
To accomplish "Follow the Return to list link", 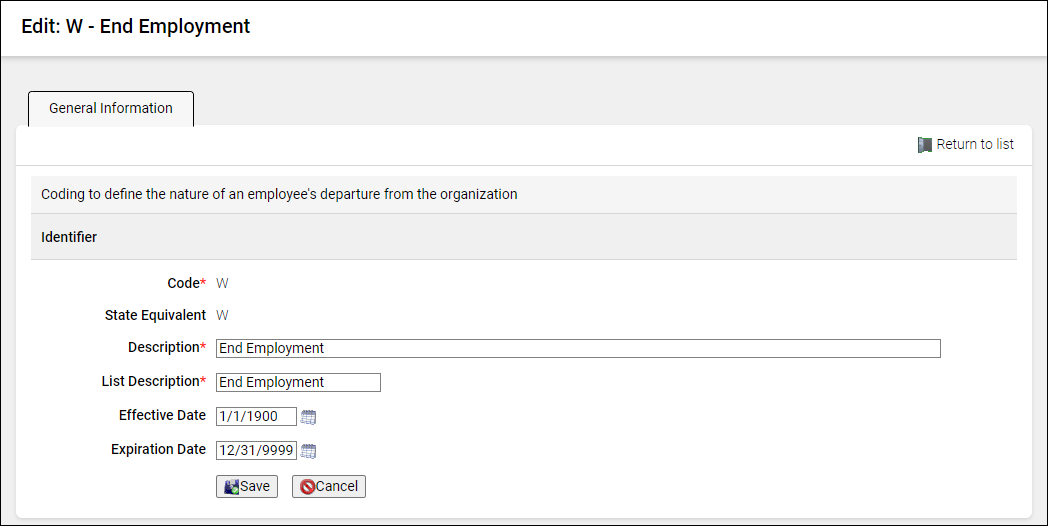I will point(975,144).
